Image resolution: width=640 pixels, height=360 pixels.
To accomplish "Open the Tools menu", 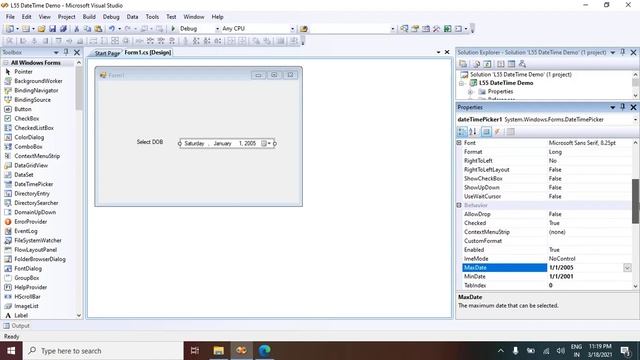I will pos(152,17).
